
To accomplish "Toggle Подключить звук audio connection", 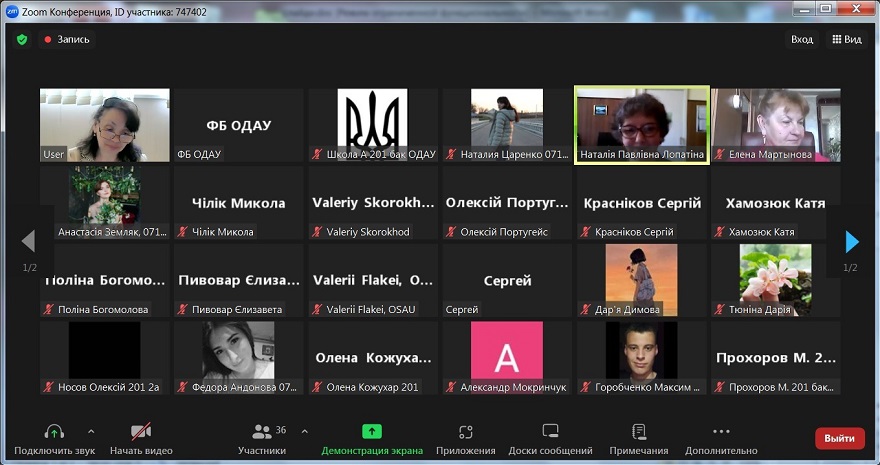I will (x=52, y=438).
